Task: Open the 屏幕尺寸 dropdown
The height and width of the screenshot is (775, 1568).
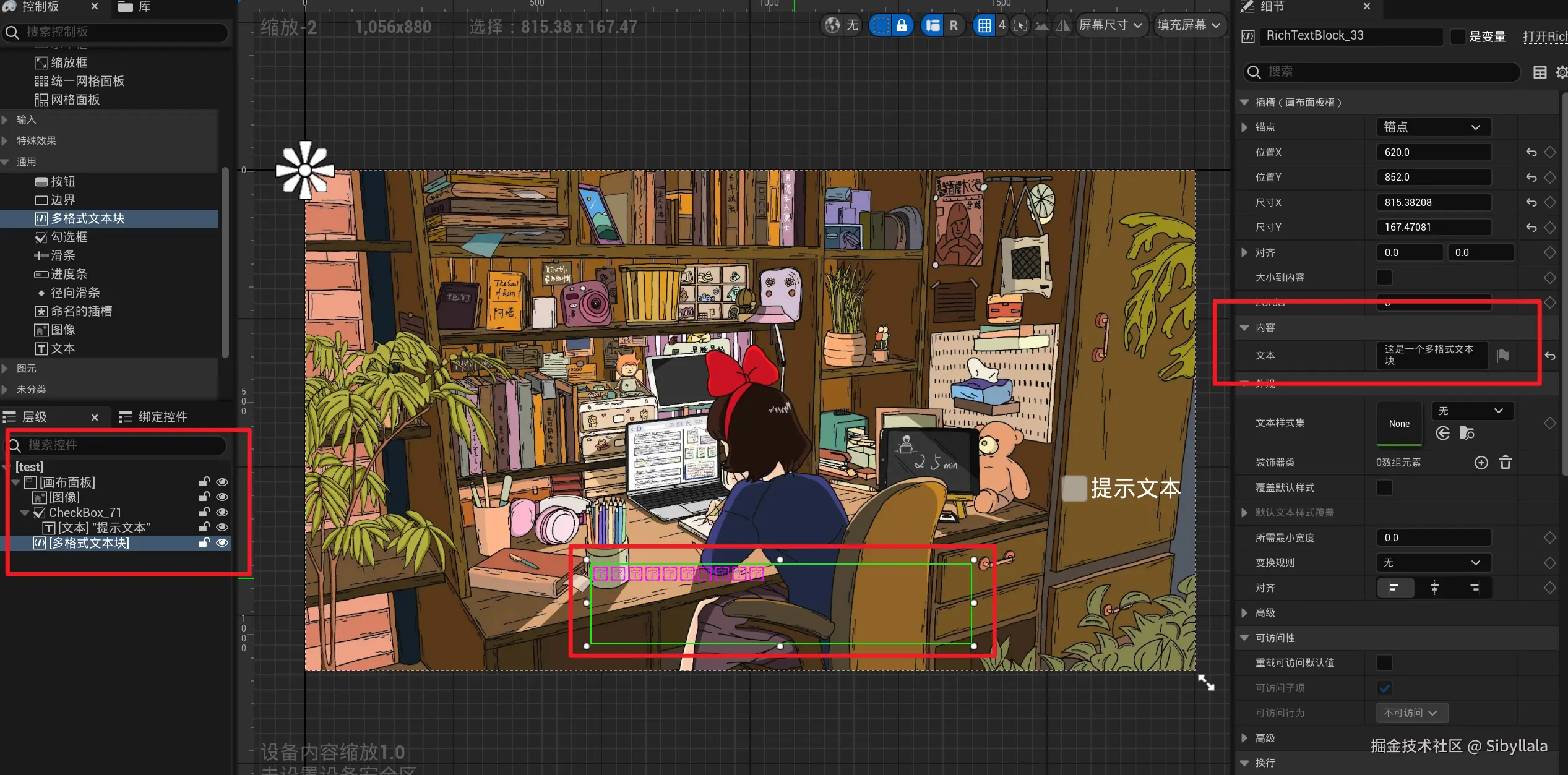Action: [x=1111, y=25]
